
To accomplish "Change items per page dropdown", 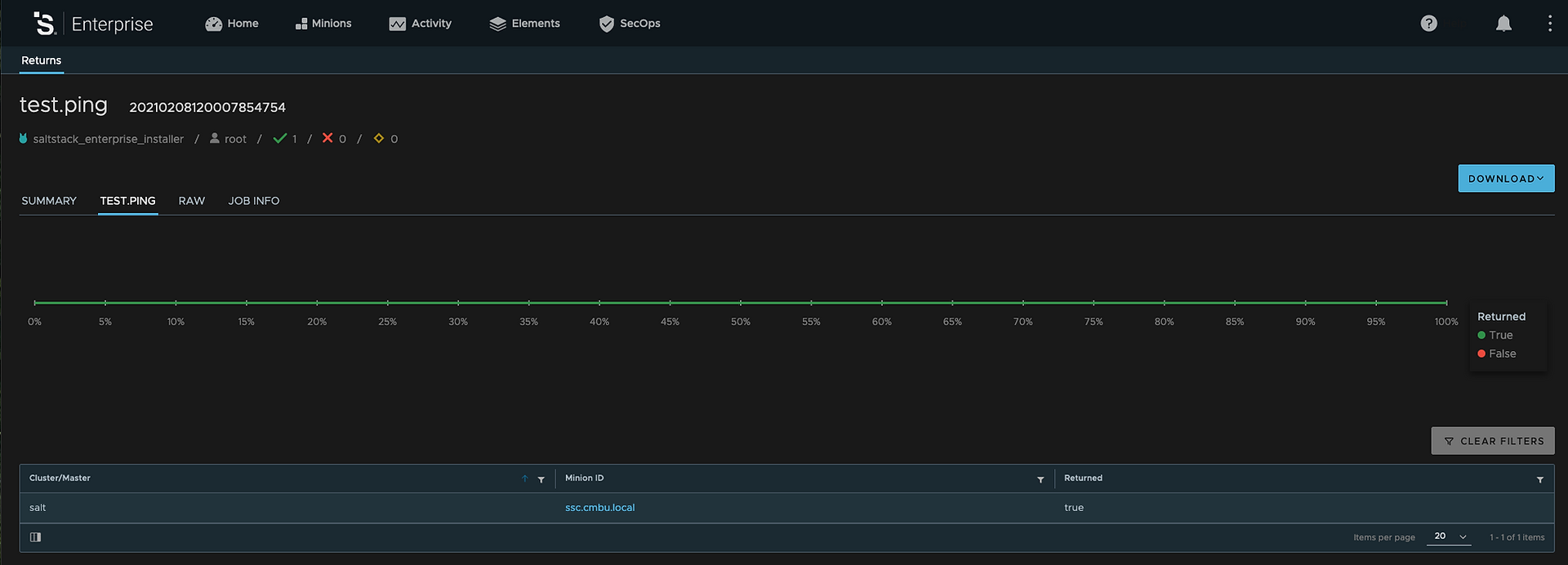I will point(1450,536).
